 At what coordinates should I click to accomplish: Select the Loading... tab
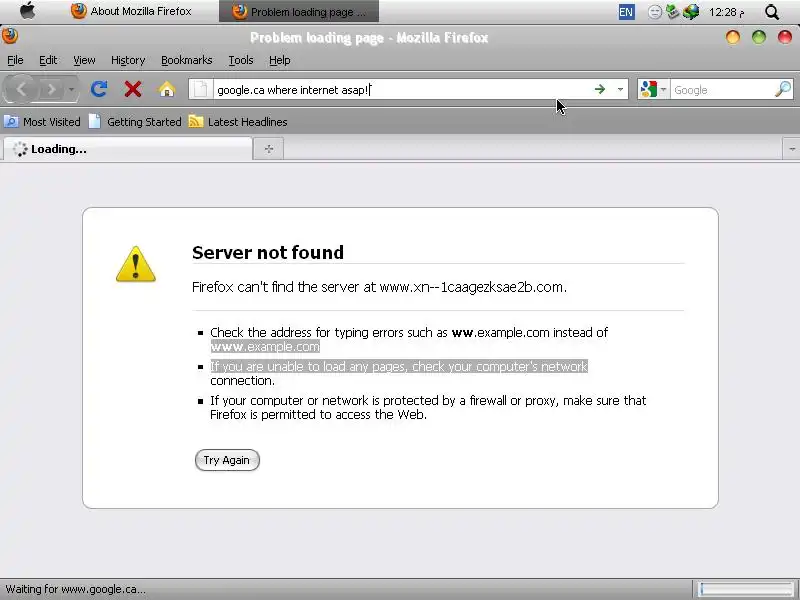click(x=128, y=149)
